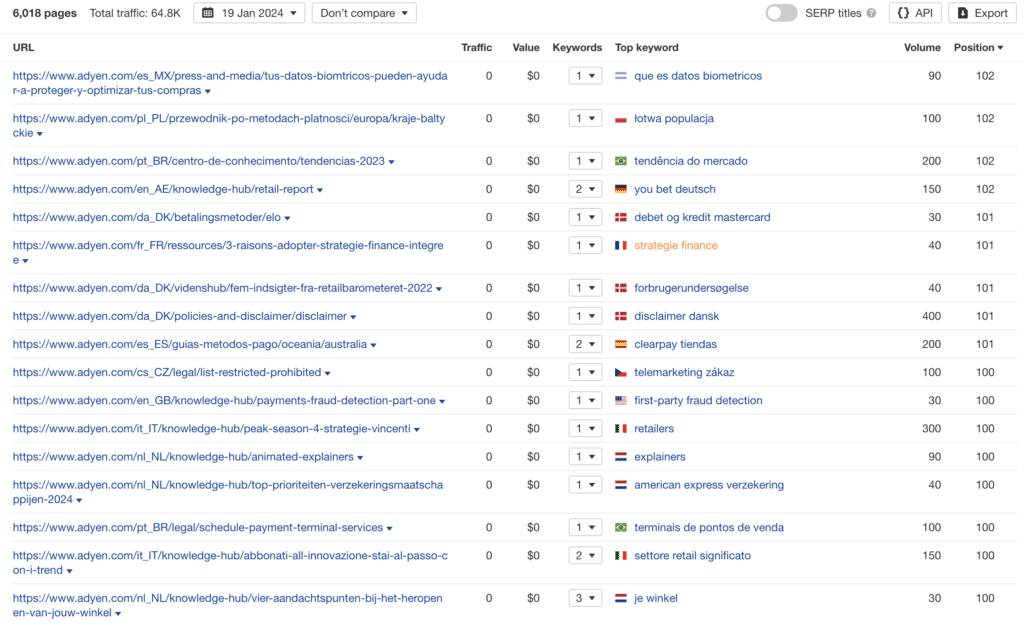1024x626 pixels.
Task: Click the Denmark flag beside forbrugerundersøgelse
Action: click(x=620, y=288)
